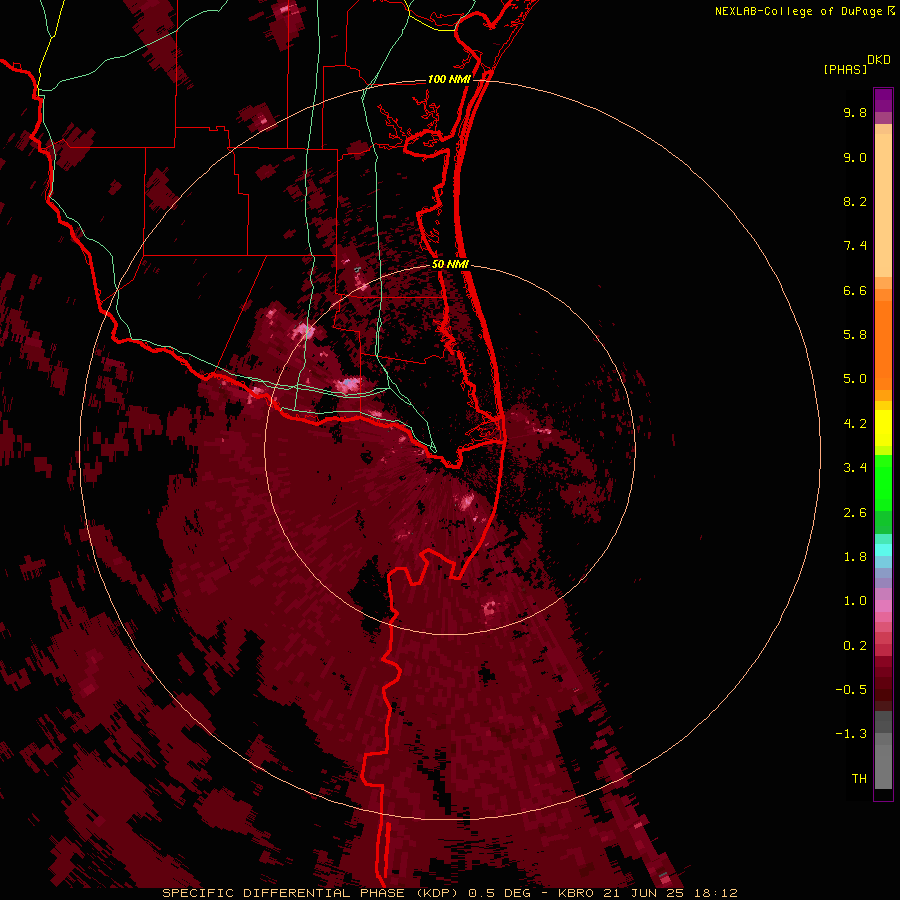This screenshot has width=900, height=900.
Task: Click the 7.4 scale value label
Action: point(855,246)
